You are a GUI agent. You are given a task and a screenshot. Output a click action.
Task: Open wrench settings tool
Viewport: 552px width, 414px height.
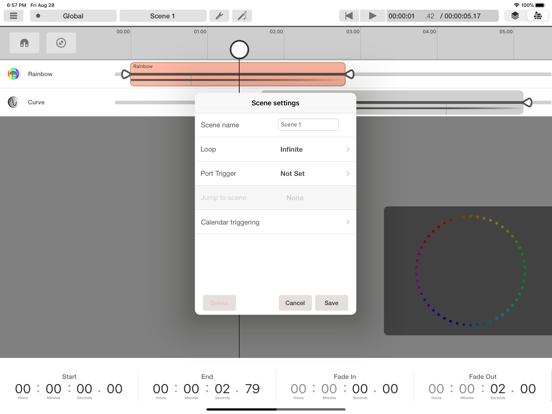coord(219,16)
